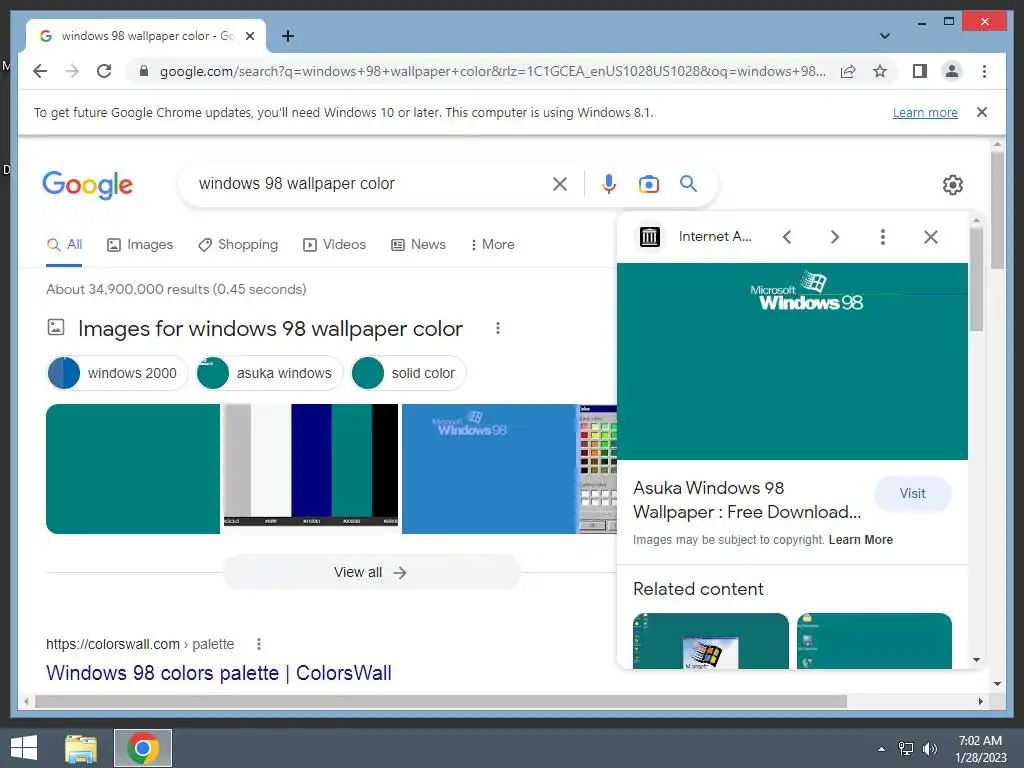Open the Chrome profile avatar

click(x=952, y=71)
